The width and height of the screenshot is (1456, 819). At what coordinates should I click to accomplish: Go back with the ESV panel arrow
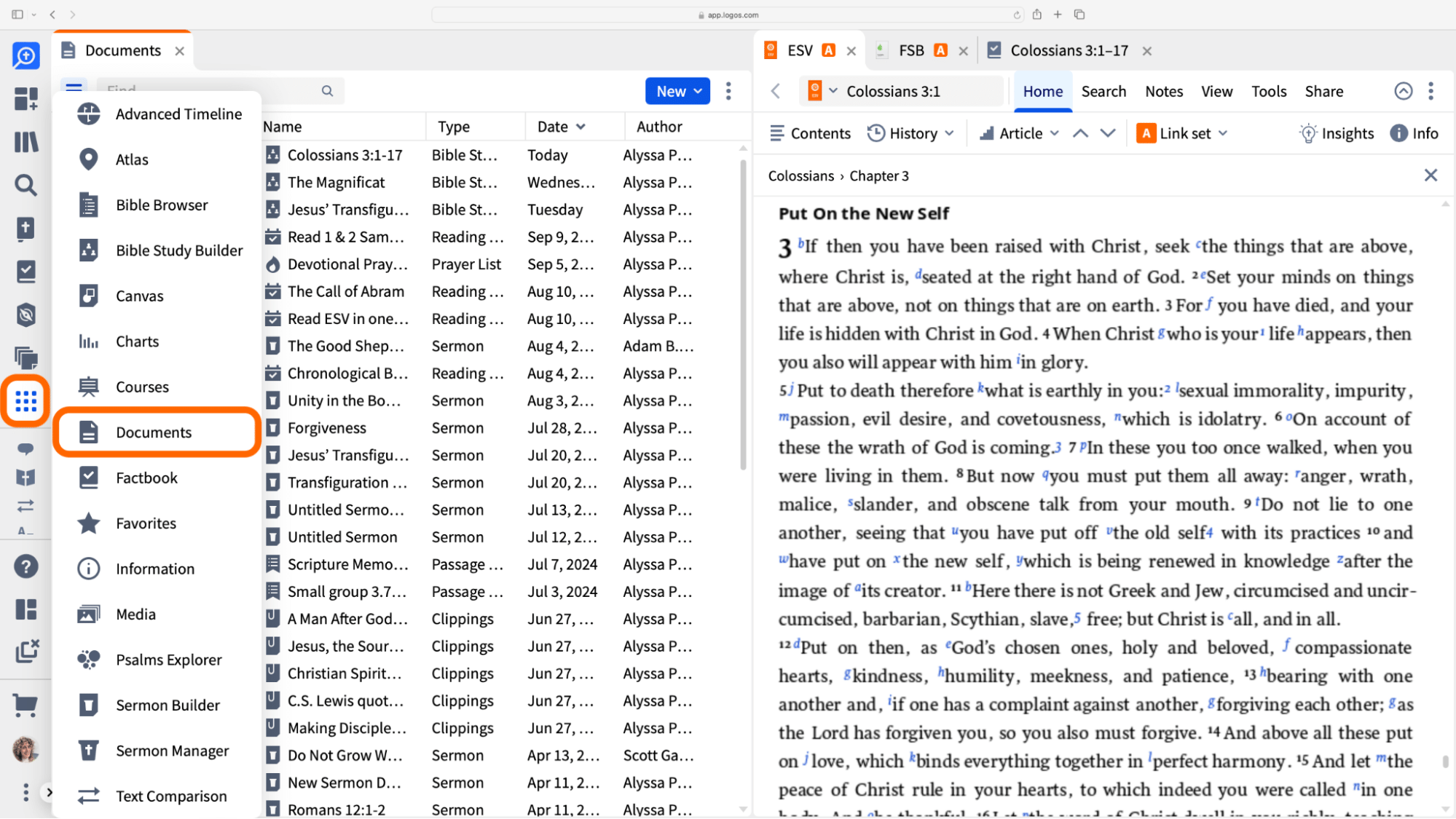coord(776,91)
